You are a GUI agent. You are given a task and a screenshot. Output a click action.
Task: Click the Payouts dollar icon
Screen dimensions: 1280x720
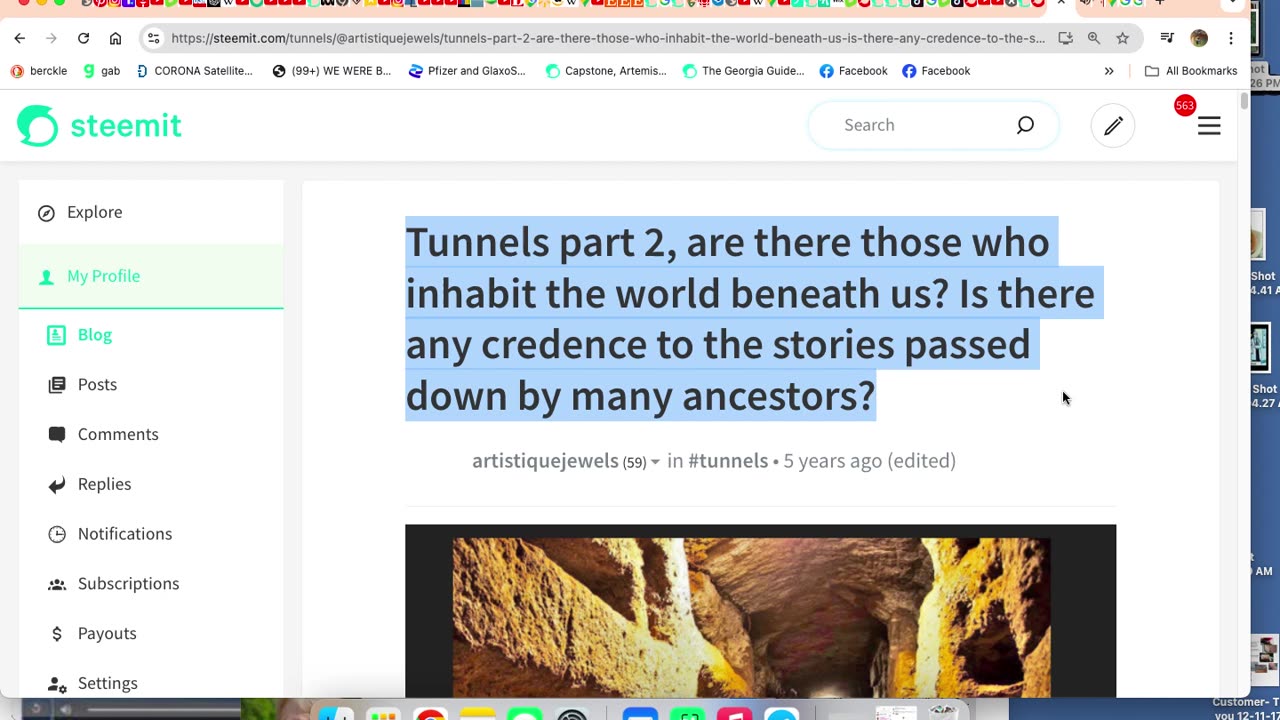(57, 634)
